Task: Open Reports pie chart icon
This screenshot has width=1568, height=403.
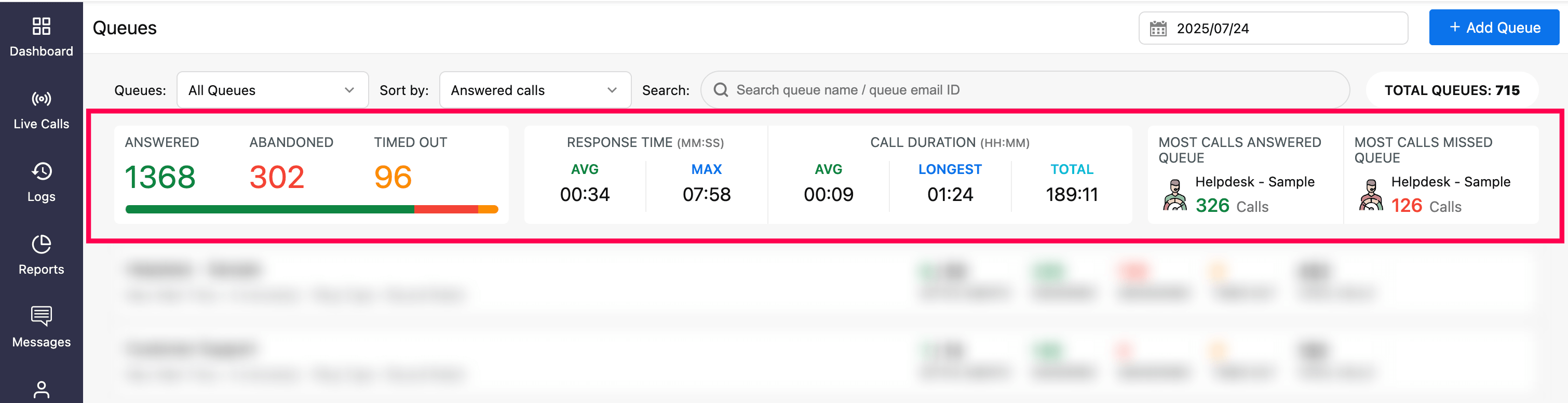Action: [42, 245]
